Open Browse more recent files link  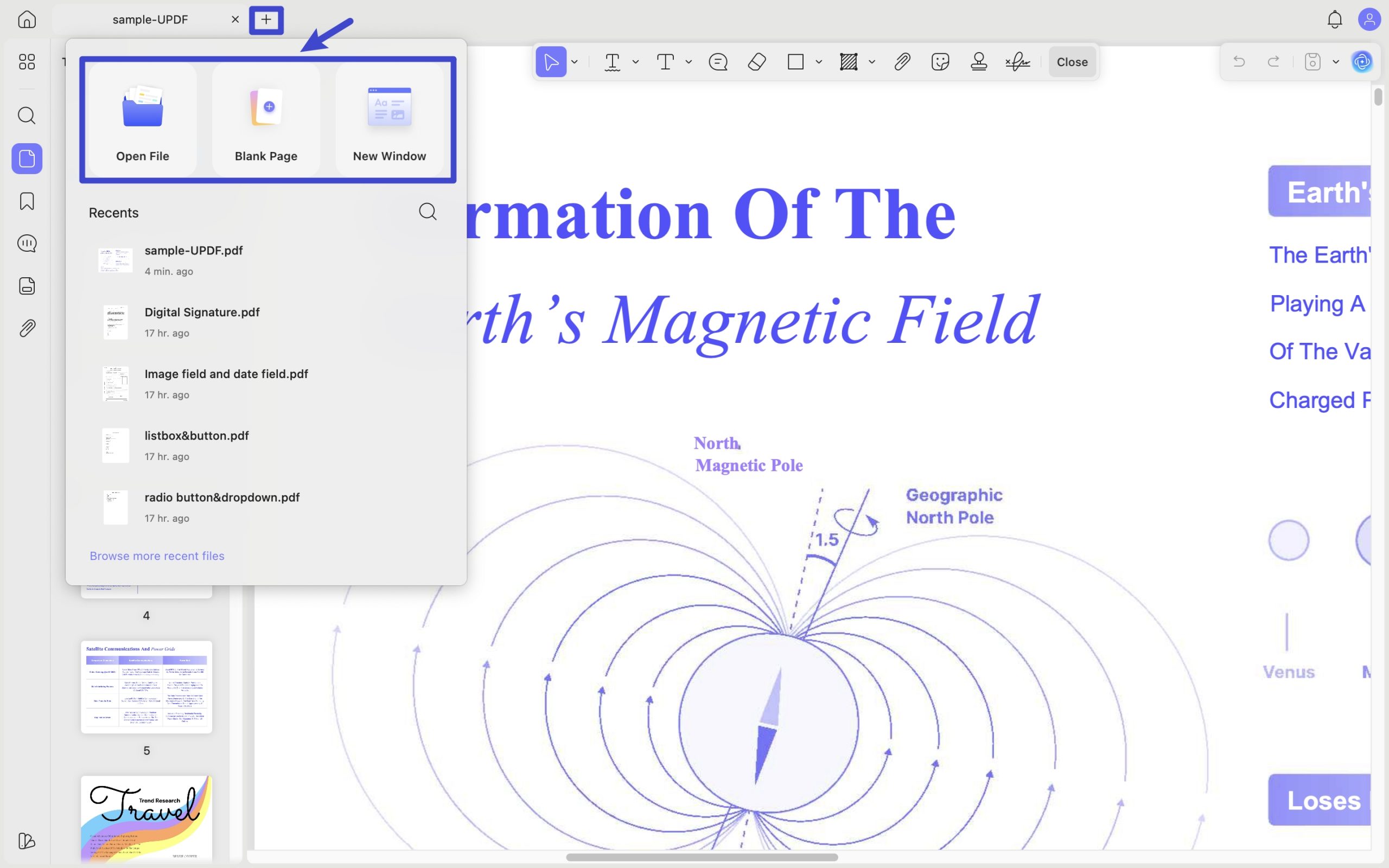[157, 556]
